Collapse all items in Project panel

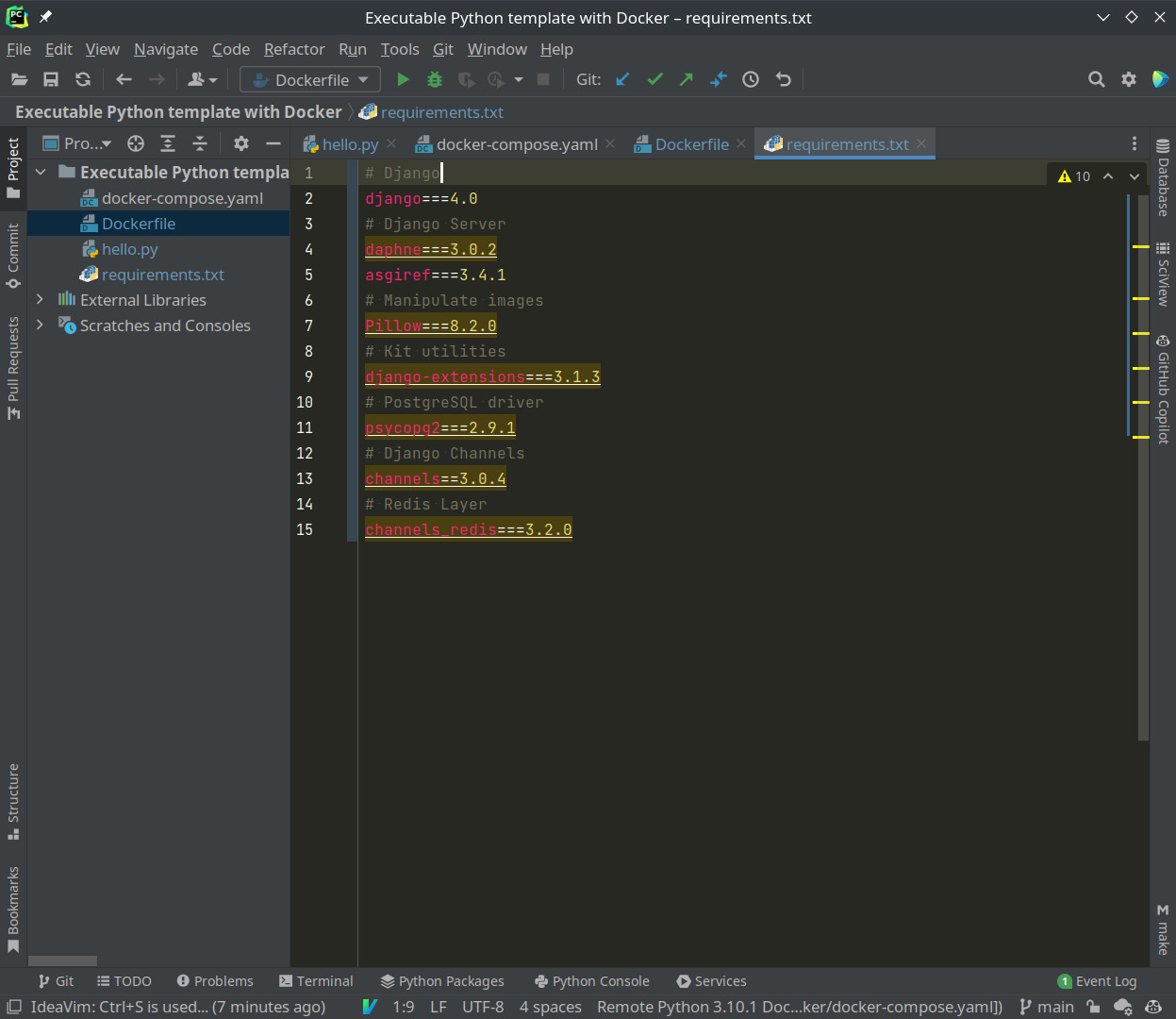pos(200,143)
